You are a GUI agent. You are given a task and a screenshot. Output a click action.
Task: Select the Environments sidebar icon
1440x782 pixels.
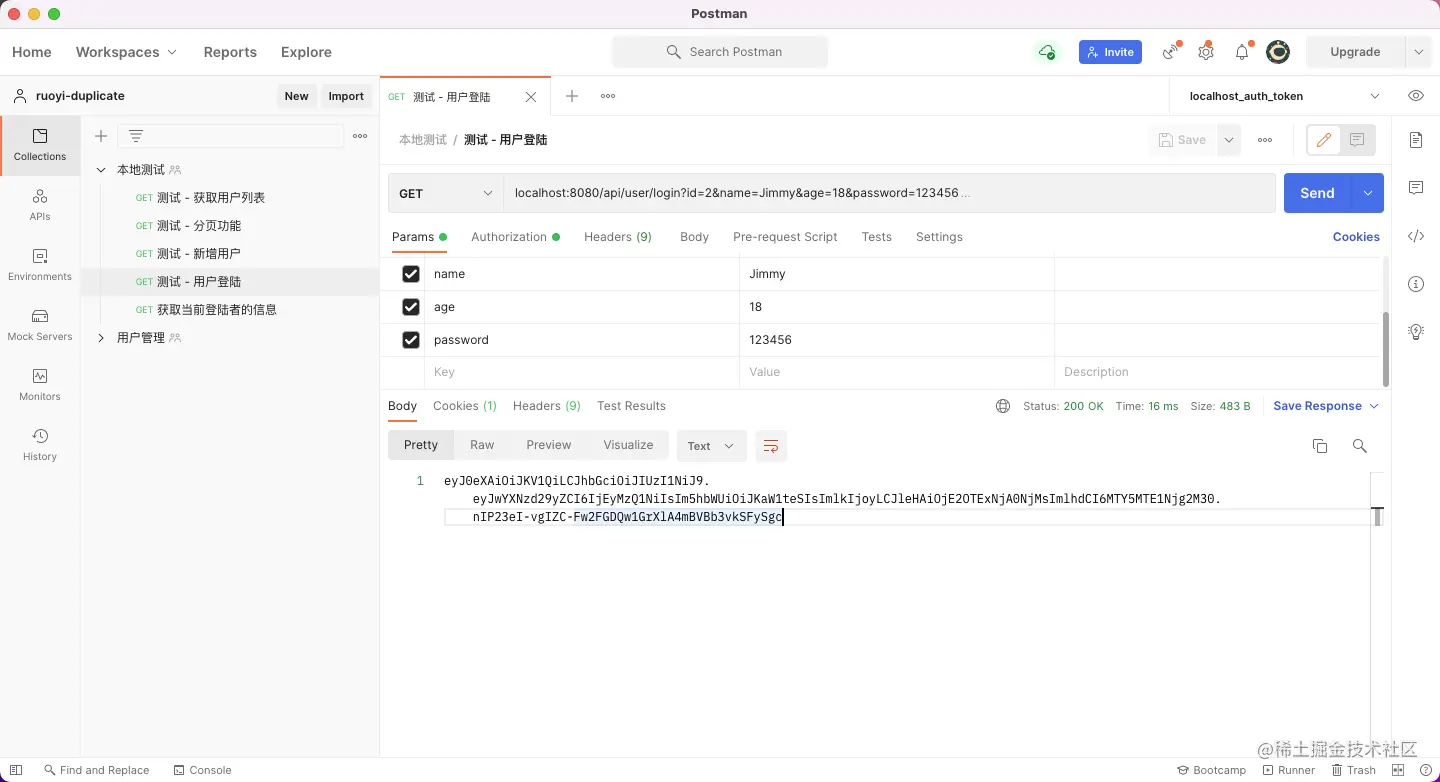tap(39, 263)
